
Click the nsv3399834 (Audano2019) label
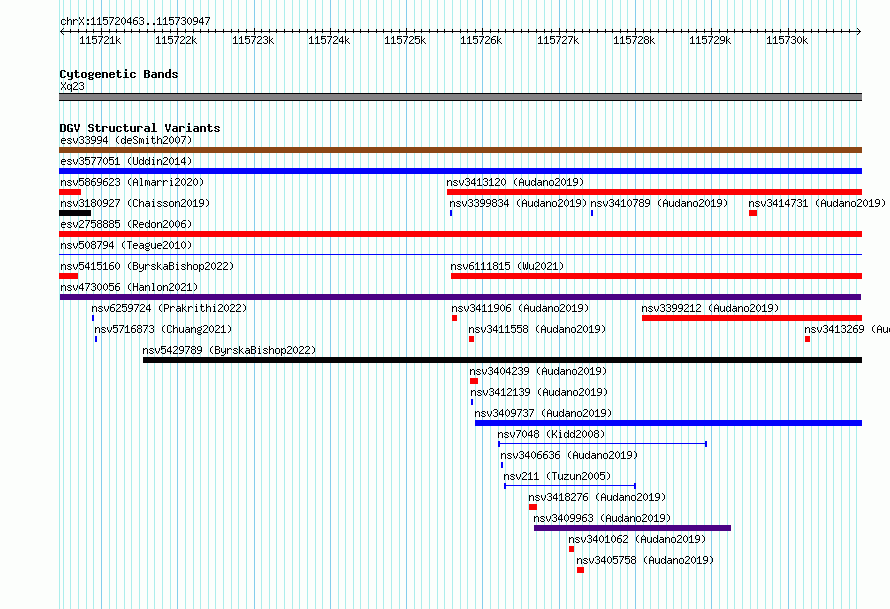(518, 203)
